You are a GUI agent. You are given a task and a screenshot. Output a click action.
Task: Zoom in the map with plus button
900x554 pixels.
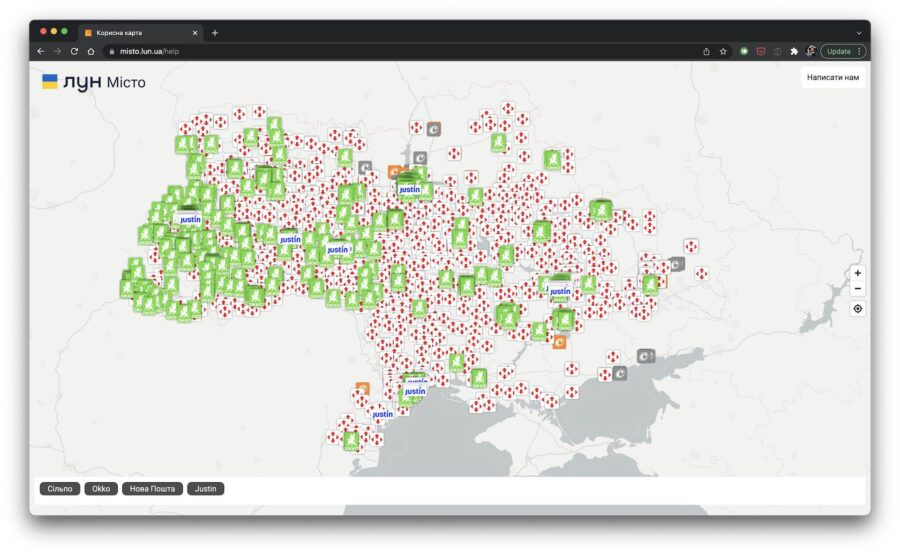858,273
